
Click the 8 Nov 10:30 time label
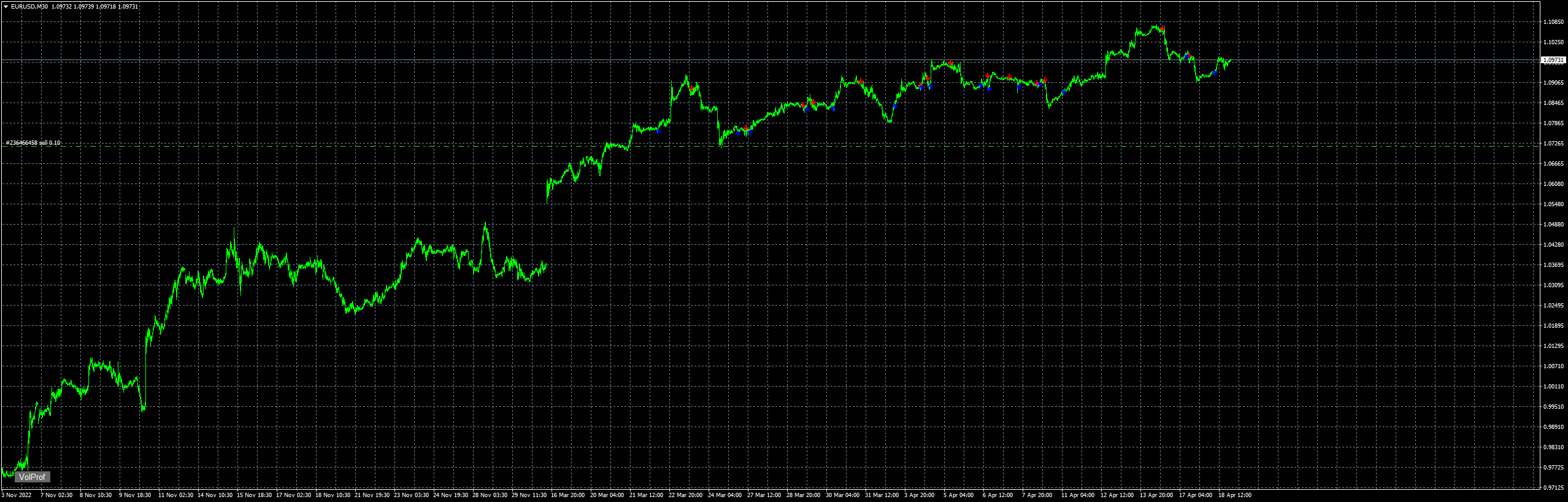96,495
